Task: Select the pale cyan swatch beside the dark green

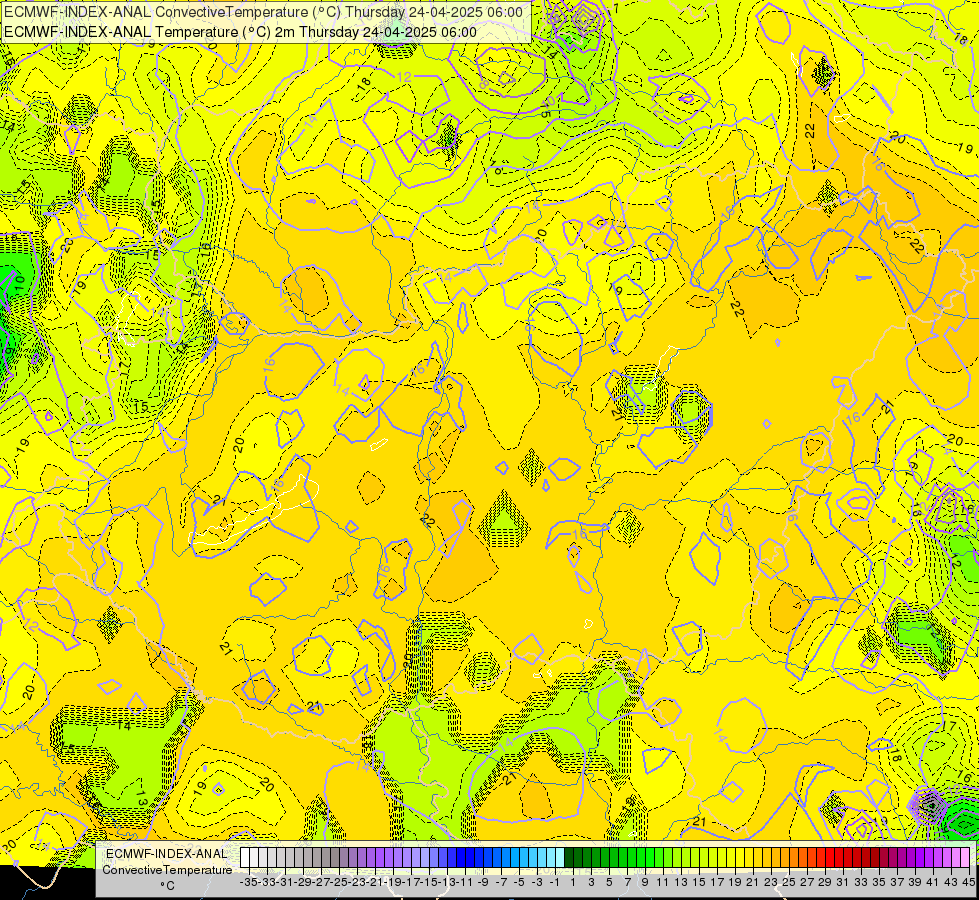Action: click(560, 858)
